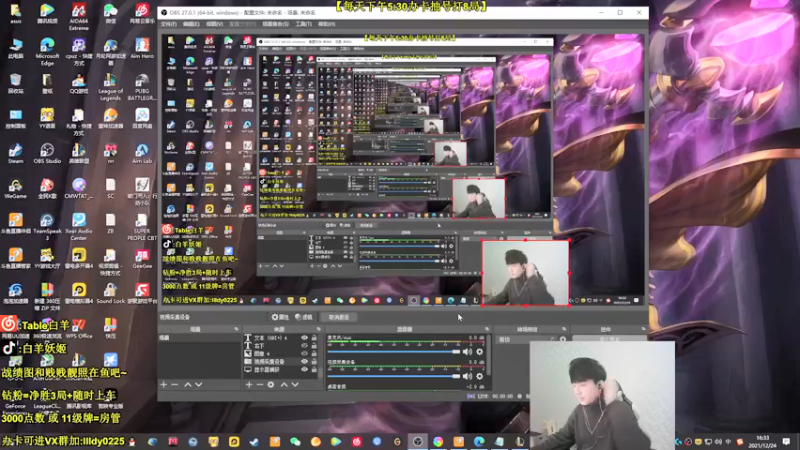800x450 pixels.
Task: Toggle lock on first text source
Action: click(314, 338)
